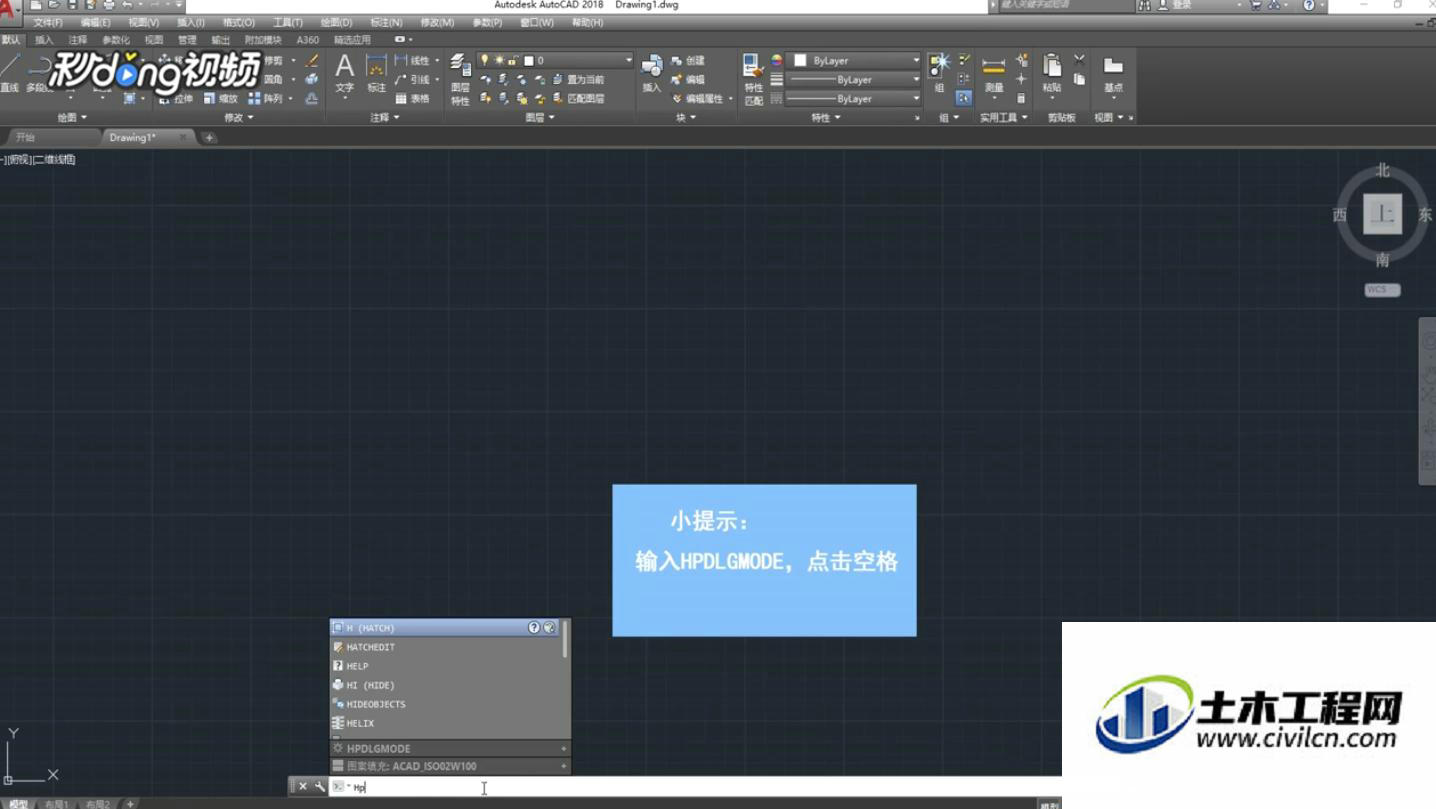
Task: Select HIDEOBJECTS command suggestion
Action: 446,704
